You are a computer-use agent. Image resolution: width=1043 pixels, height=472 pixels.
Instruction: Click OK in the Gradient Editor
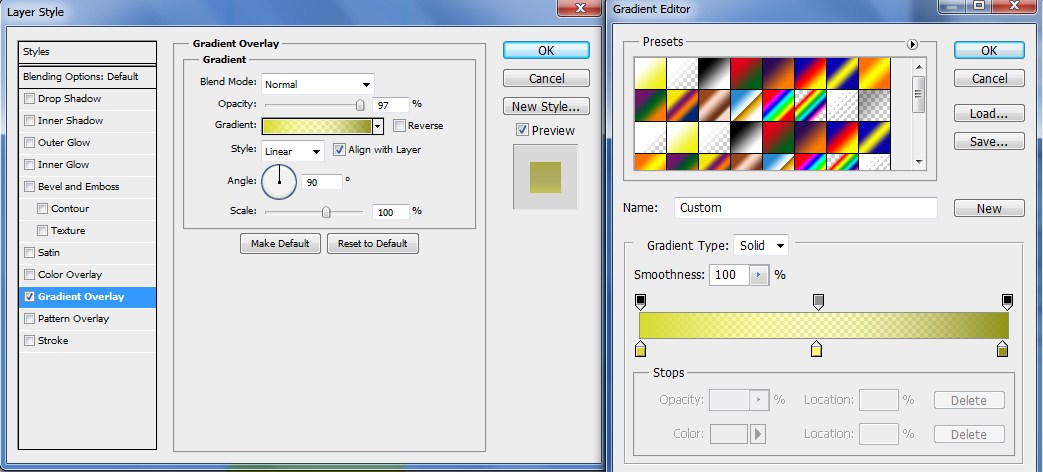pos(989,51)
